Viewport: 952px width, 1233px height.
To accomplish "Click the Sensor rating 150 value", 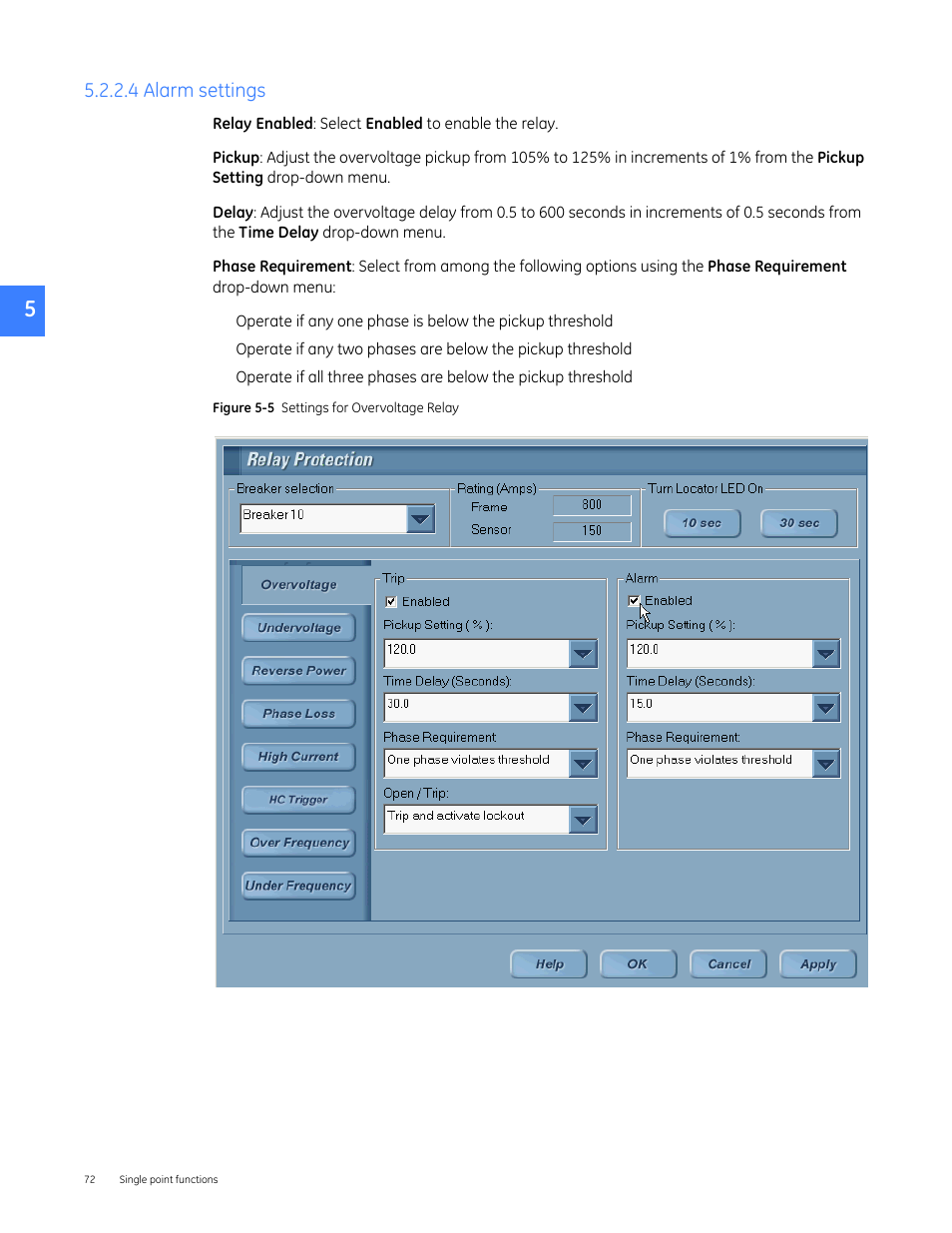I will coord(592,531).
